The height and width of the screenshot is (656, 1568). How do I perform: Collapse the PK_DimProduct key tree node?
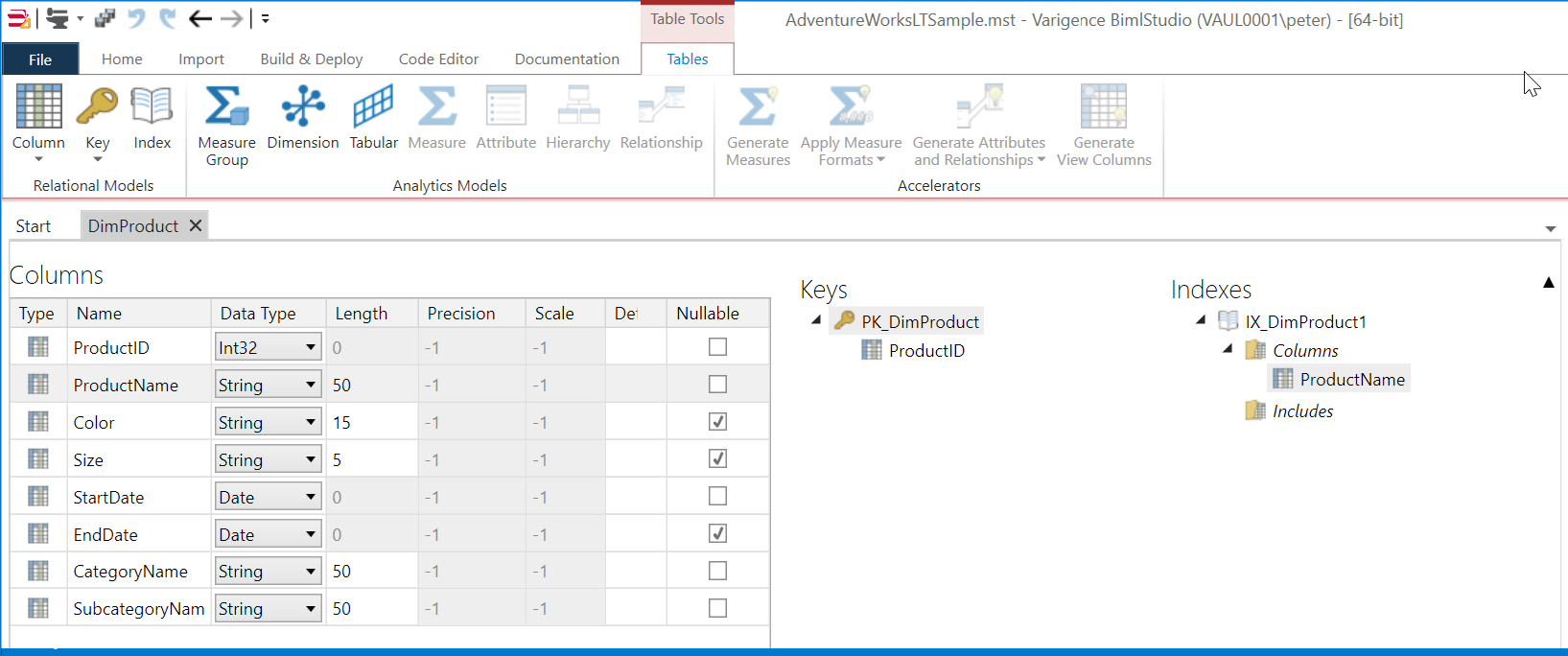tap(816, 320)
